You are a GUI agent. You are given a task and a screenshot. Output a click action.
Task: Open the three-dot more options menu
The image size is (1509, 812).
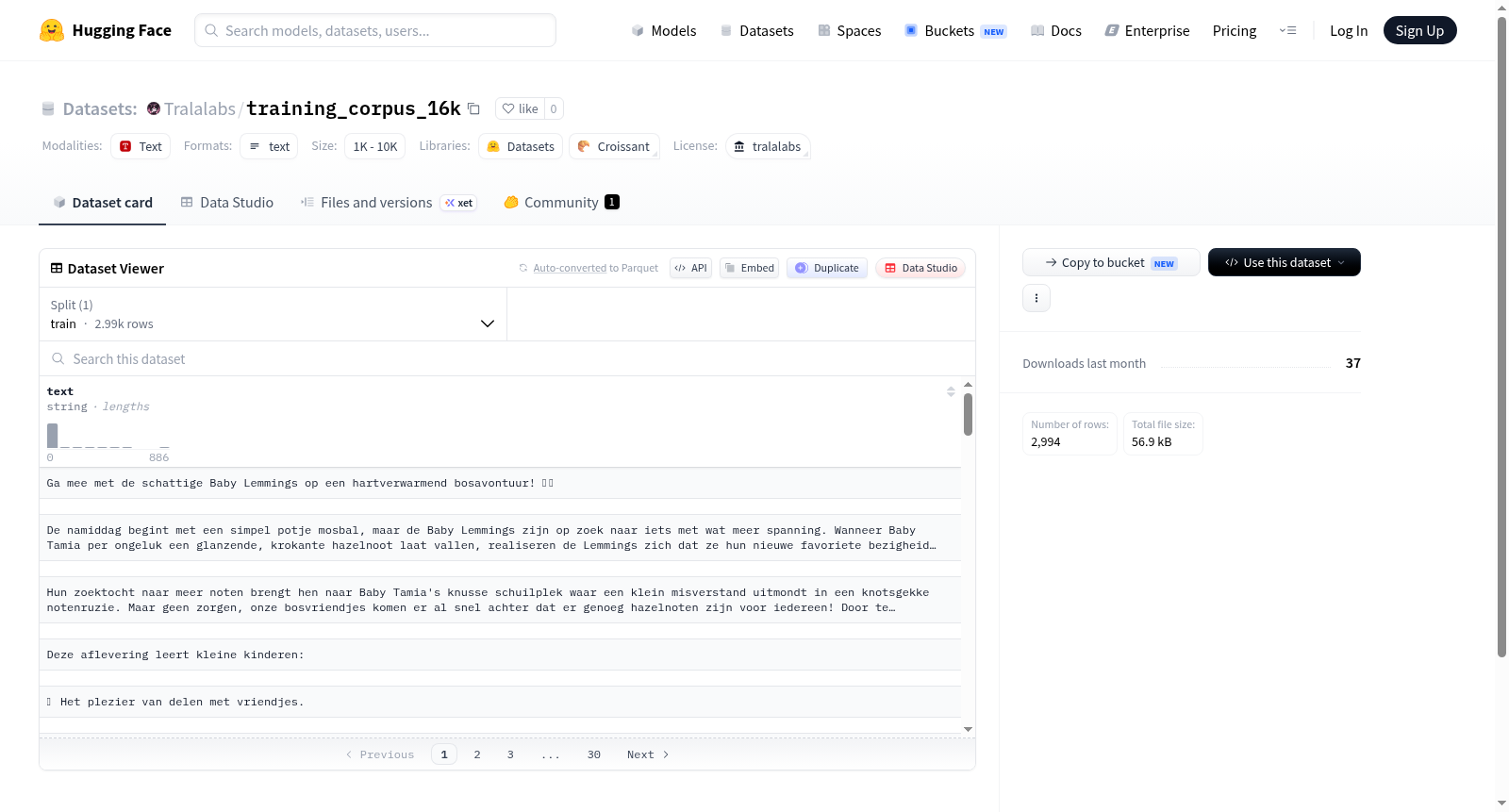[1036, 298]
